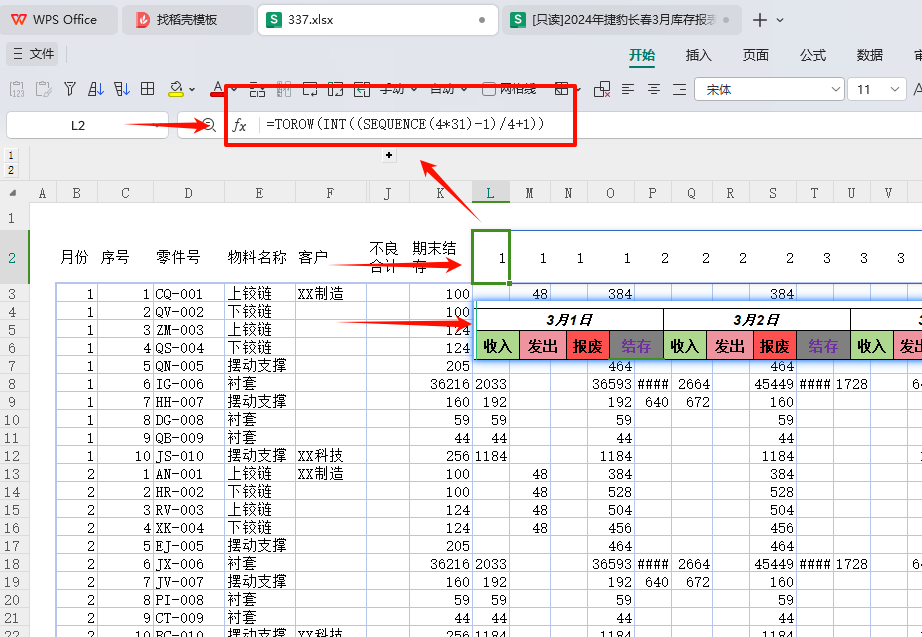Click the paste-as-values clipboard icon
This screenshot has height=637, width=922.
point(17,89)
